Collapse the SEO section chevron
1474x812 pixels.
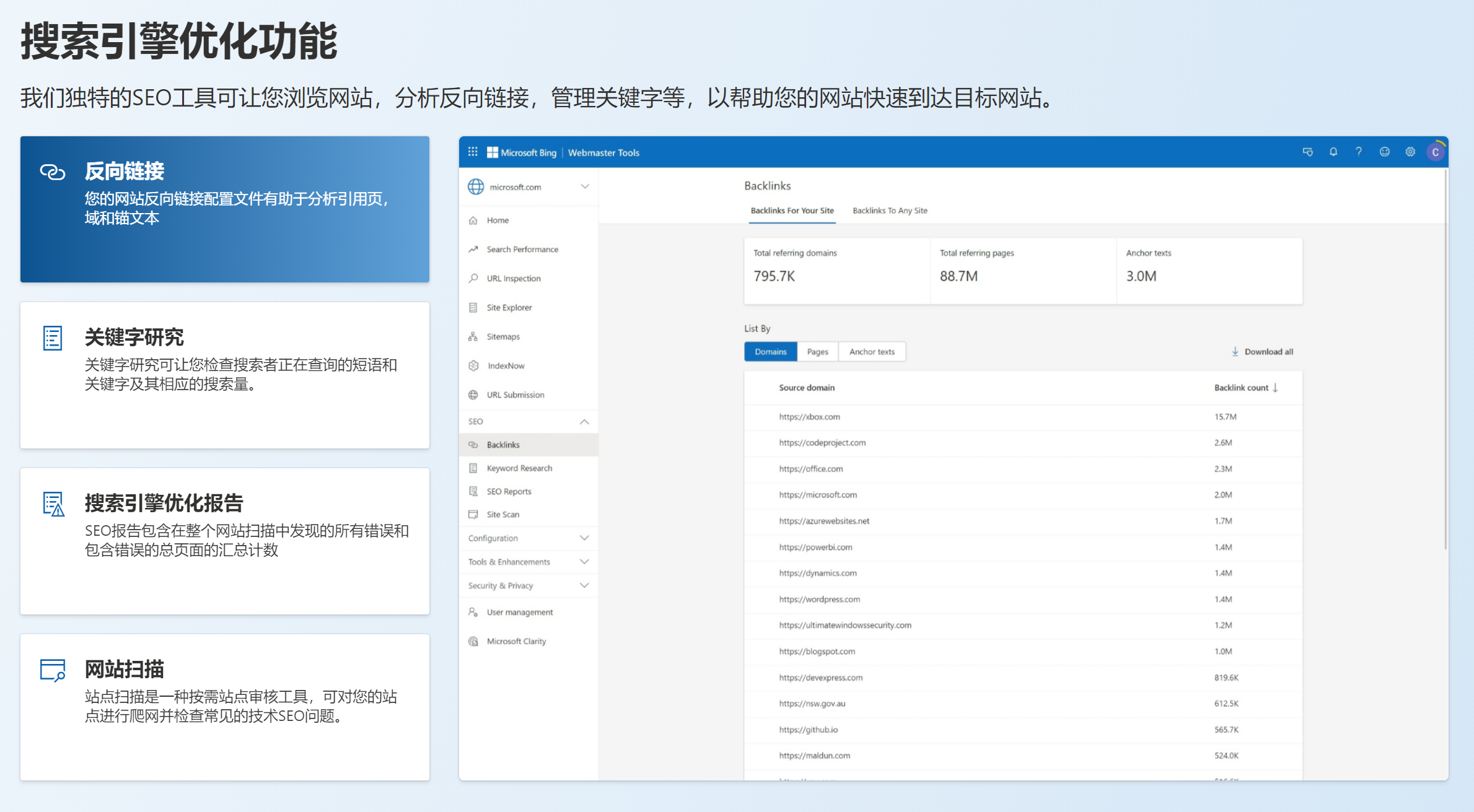click(584, 421)
